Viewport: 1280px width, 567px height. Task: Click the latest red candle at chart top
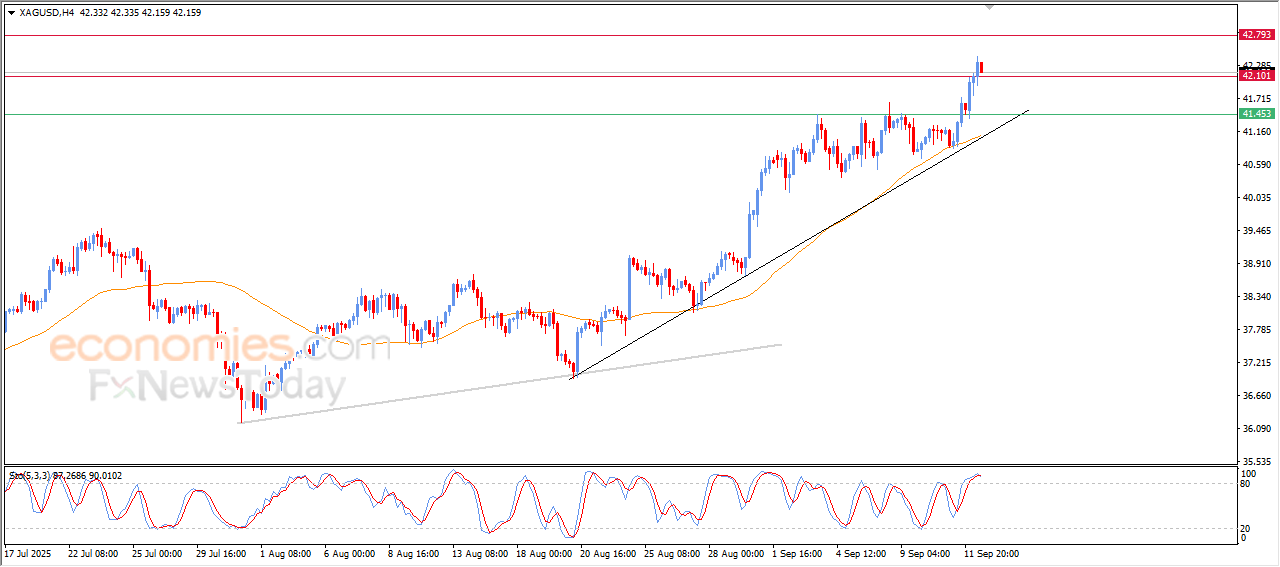[982, 67]
